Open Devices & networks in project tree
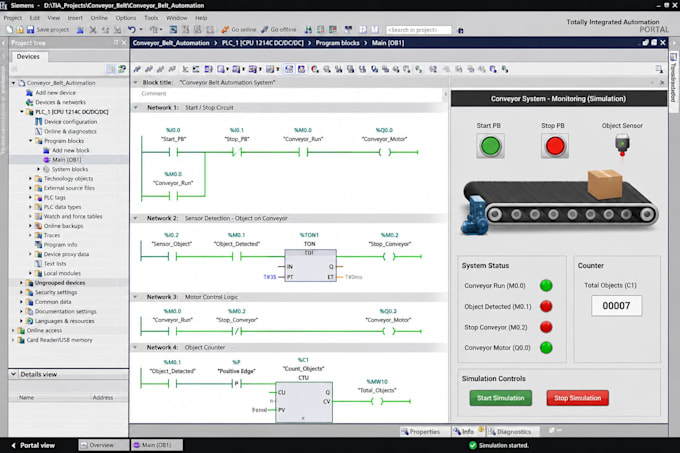The width and height of the screenshot is (680, 453). coord(56,102)
